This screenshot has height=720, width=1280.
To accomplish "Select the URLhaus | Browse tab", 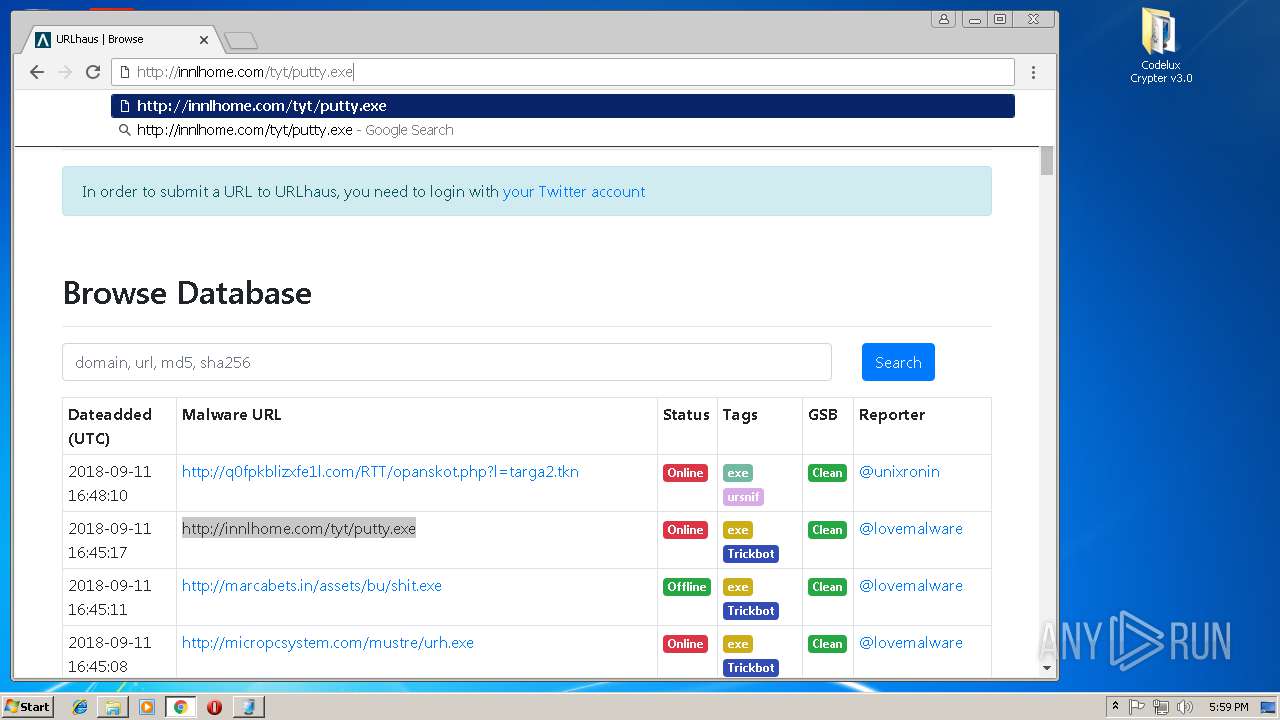I will pos(119,40).
